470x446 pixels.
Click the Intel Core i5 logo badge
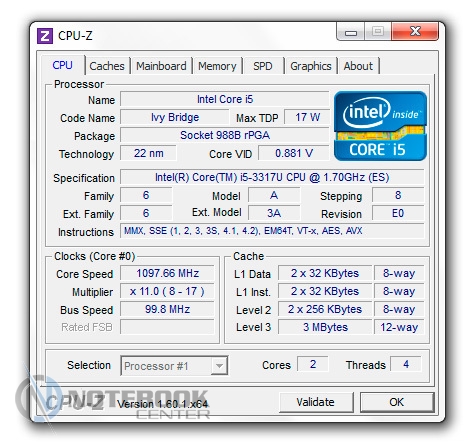[380, 126]
